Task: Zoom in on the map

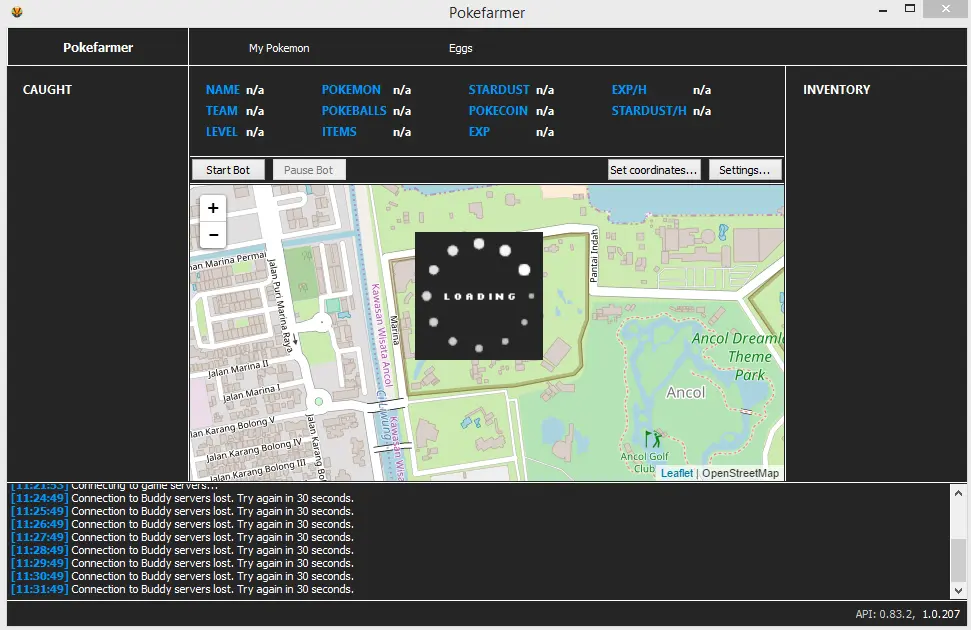Action: [213, 208]
